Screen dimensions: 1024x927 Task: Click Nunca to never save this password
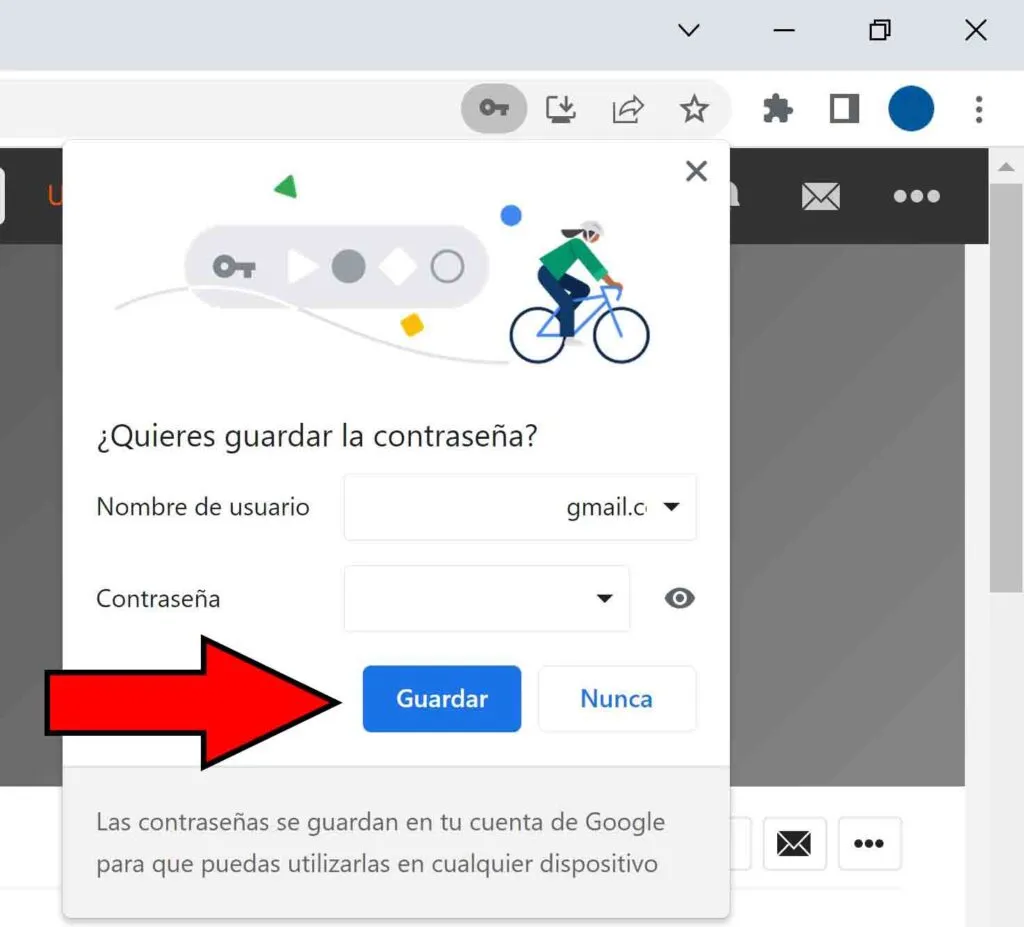[616, 698]
